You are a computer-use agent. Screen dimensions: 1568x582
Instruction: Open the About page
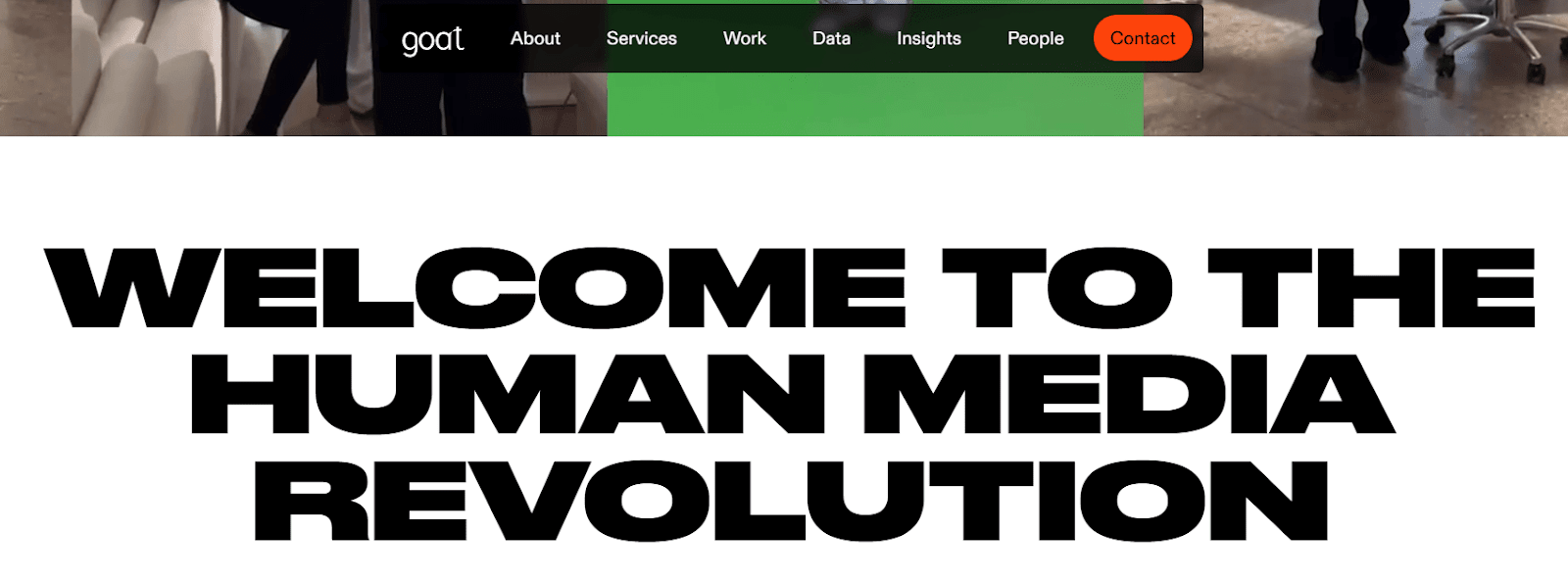click(535, 38)
